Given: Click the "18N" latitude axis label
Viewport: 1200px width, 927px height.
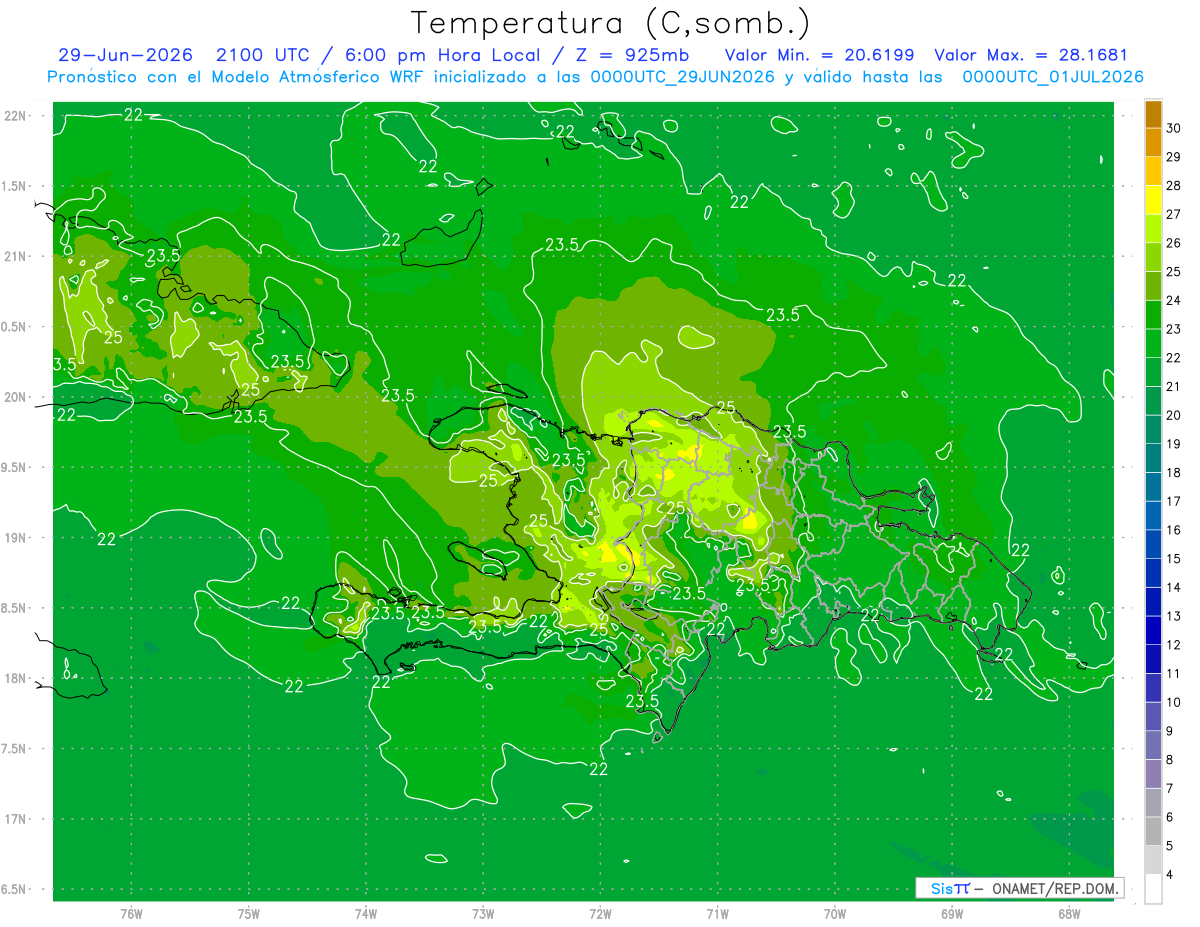Looking at the screenshot, I should point(15,678).
